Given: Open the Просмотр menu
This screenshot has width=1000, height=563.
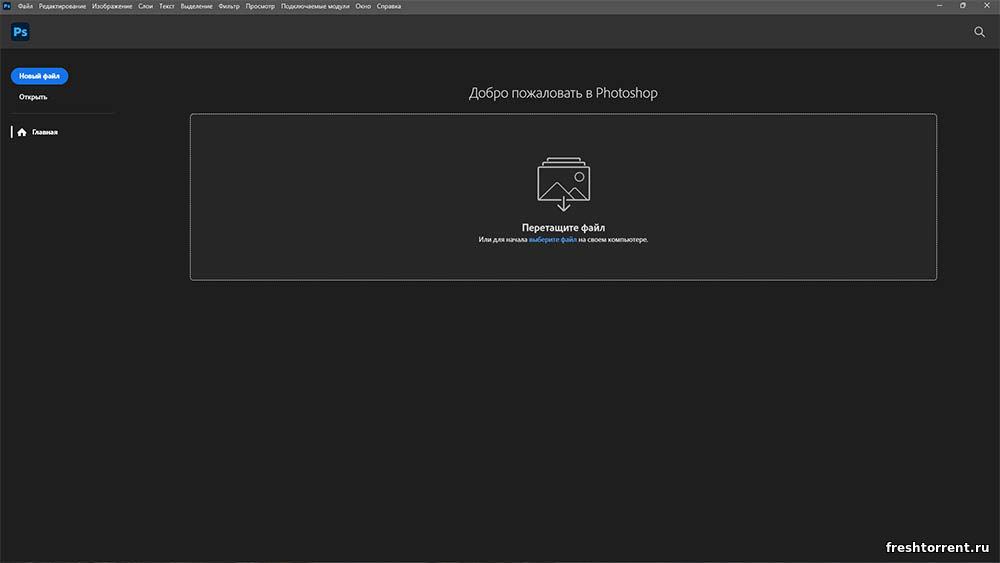Looking at the screenshot, I should [x=260, y=6].
